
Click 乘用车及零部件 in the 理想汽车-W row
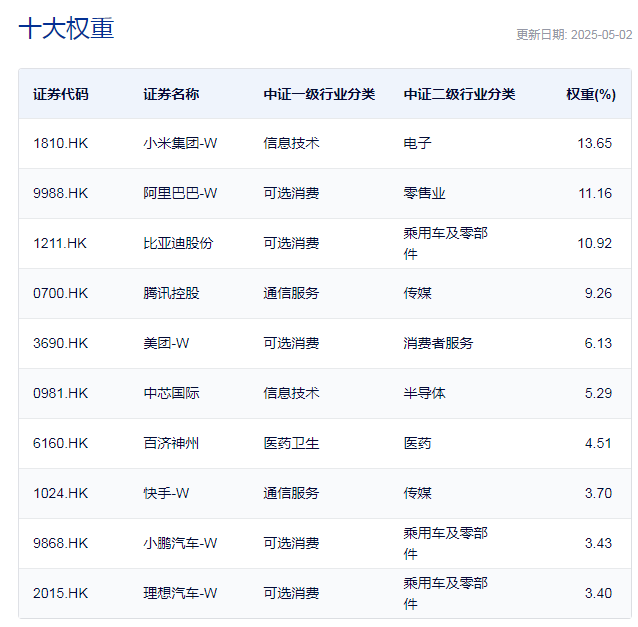click(446, 594)
